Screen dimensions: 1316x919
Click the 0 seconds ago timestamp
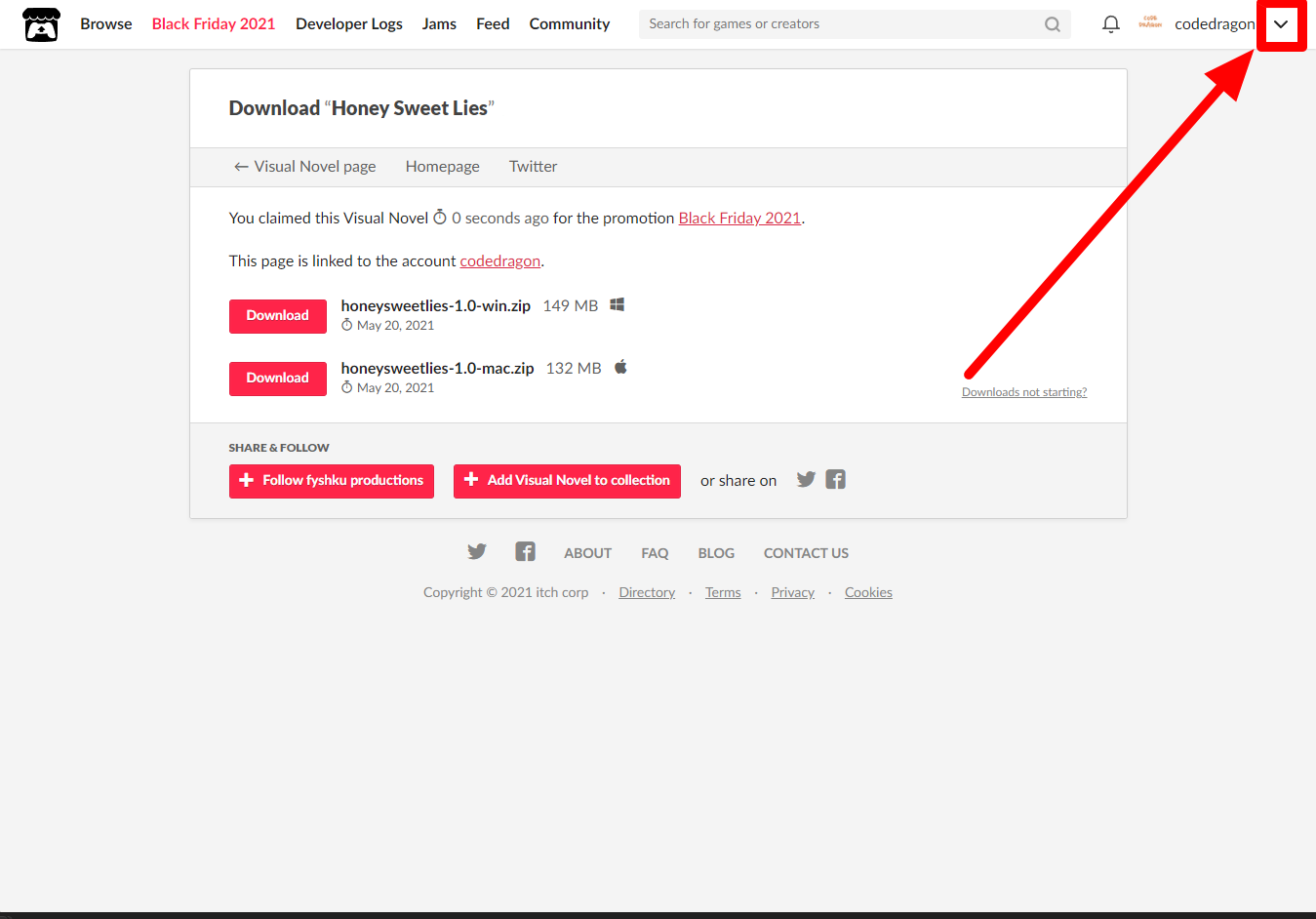click(x=500, y=219)
